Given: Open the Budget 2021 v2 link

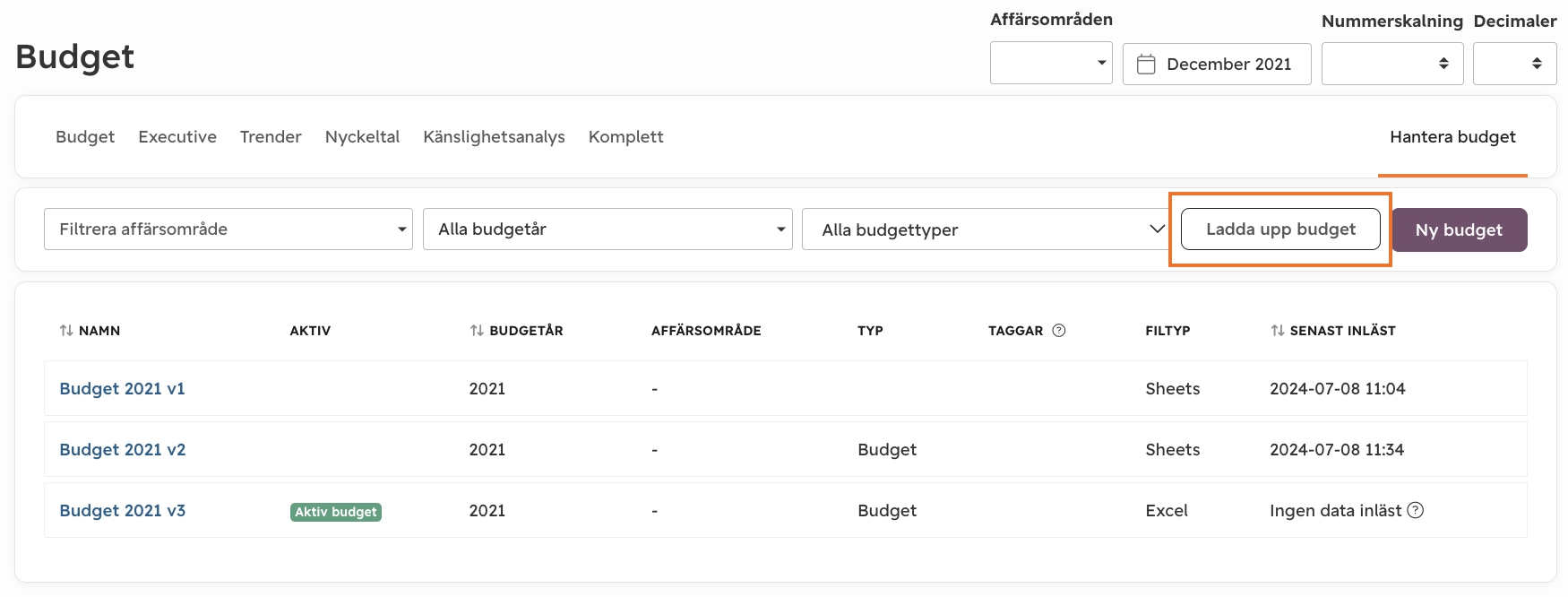Looking at the screenshot, I should [x=123, y=449].
